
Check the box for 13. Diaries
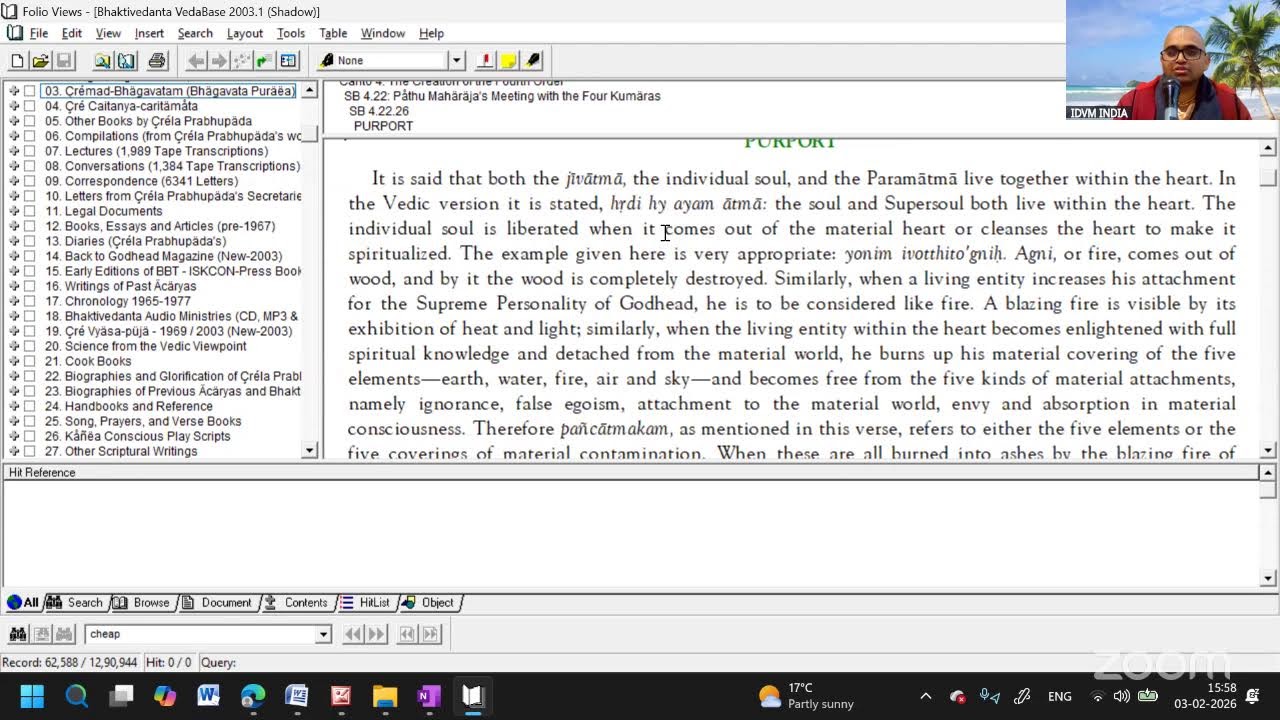click(30, 241)
